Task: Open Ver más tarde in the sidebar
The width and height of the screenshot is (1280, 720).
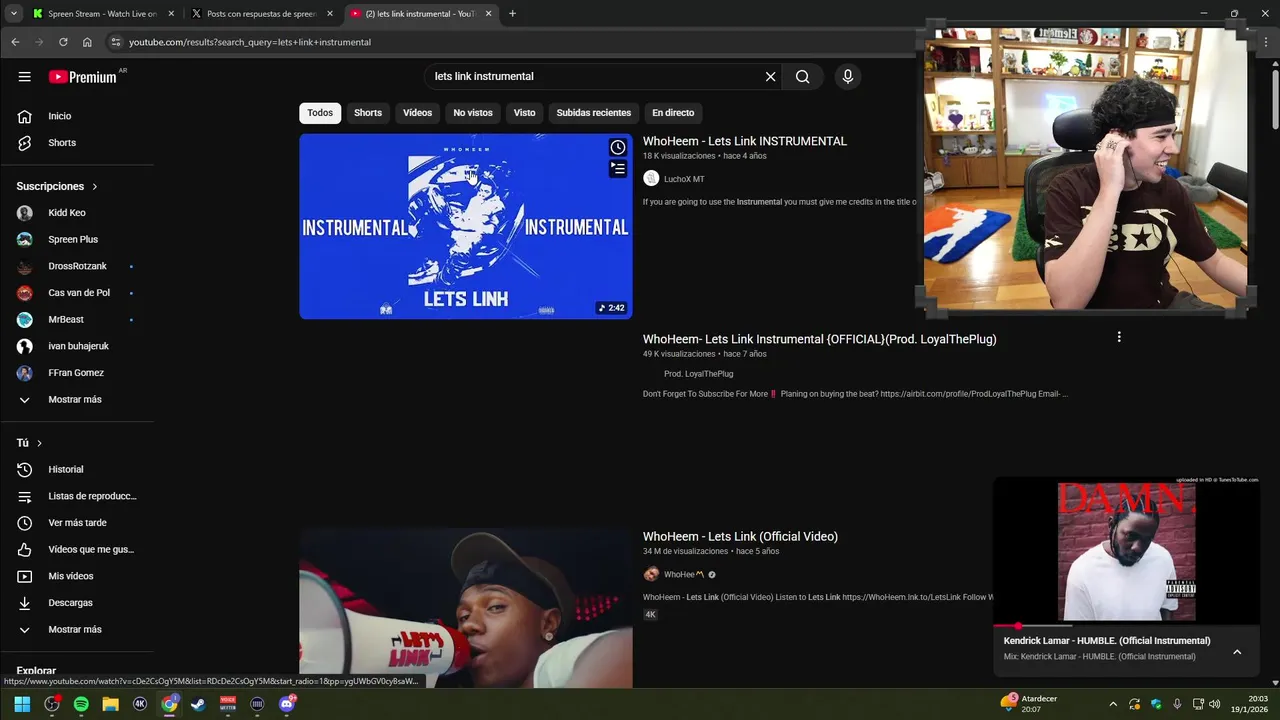Action: (x=78, y=523)
